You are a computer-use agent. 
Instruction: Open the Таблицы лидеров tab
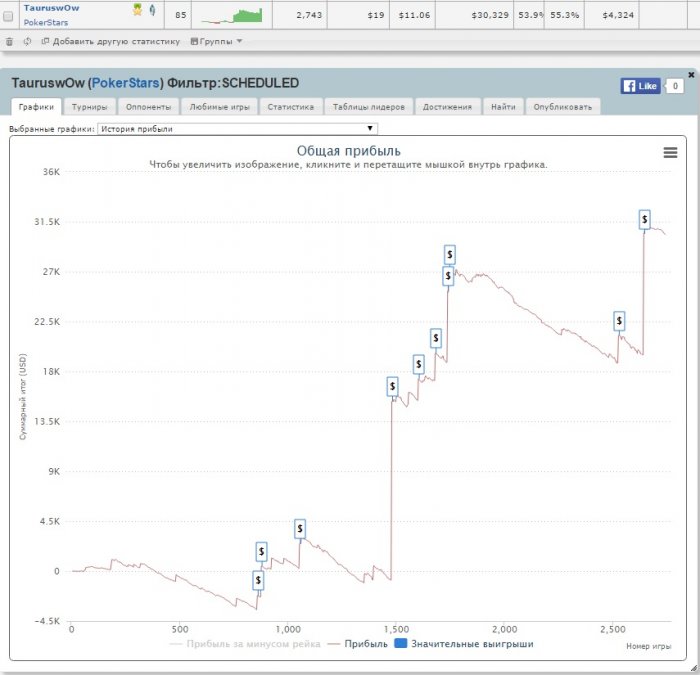pos(368,107)
